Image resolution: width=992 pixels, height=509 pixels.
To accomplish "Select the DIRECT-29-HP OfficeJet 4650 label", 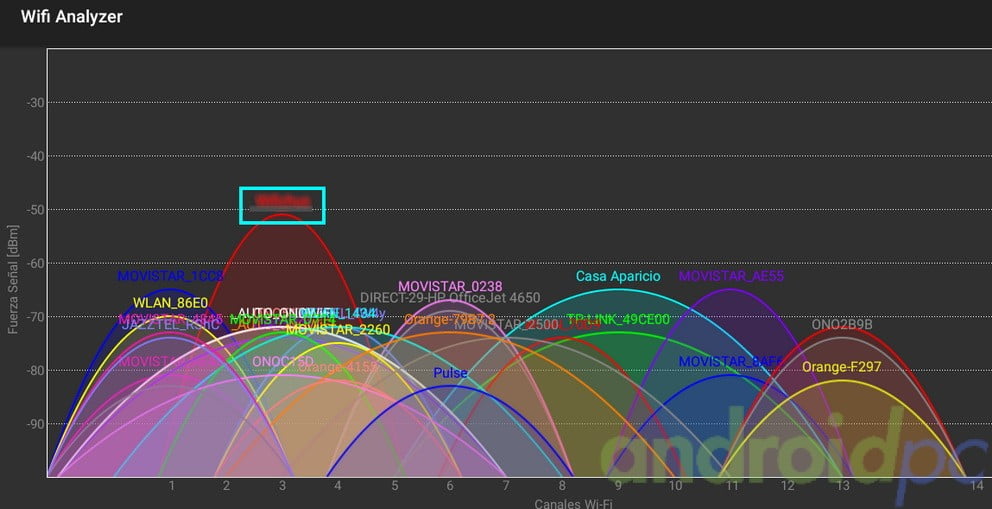I will click(449, 298).
